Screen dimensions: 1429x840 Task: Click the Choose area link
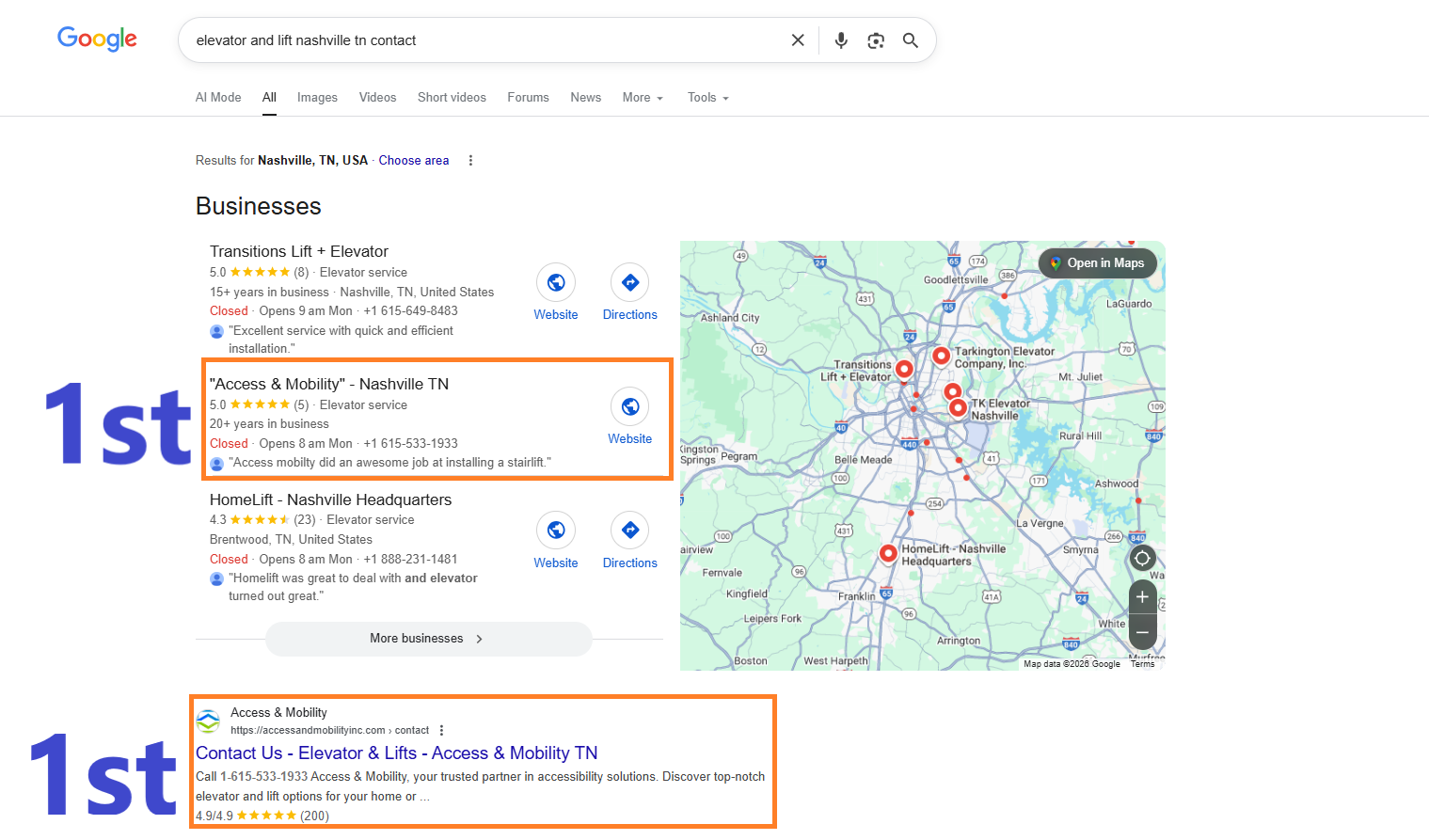point(414,161)
